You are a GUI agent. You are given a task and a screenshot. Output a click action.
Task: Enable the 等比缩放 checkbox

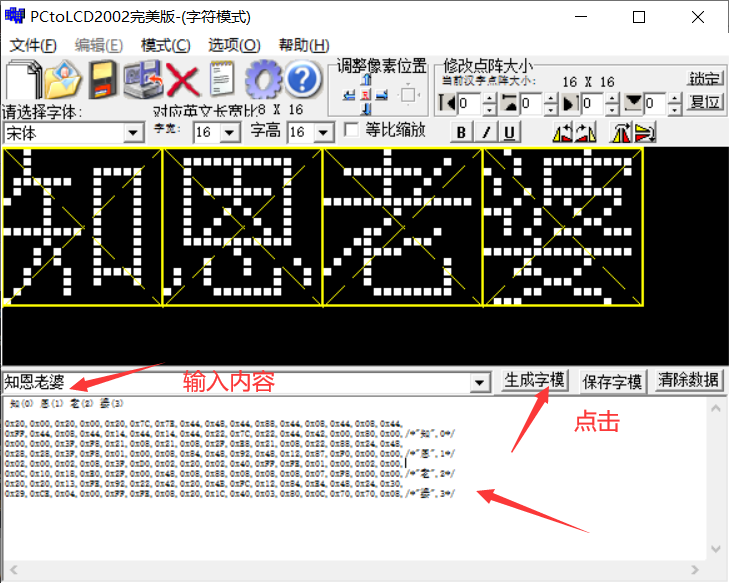coord(351,130)
